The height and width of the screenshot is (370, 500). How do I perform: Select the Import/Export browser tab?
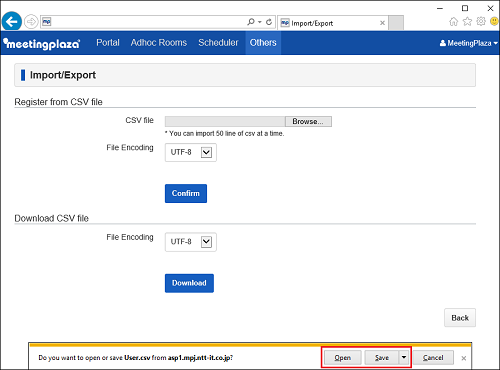(x=332, y=23)
